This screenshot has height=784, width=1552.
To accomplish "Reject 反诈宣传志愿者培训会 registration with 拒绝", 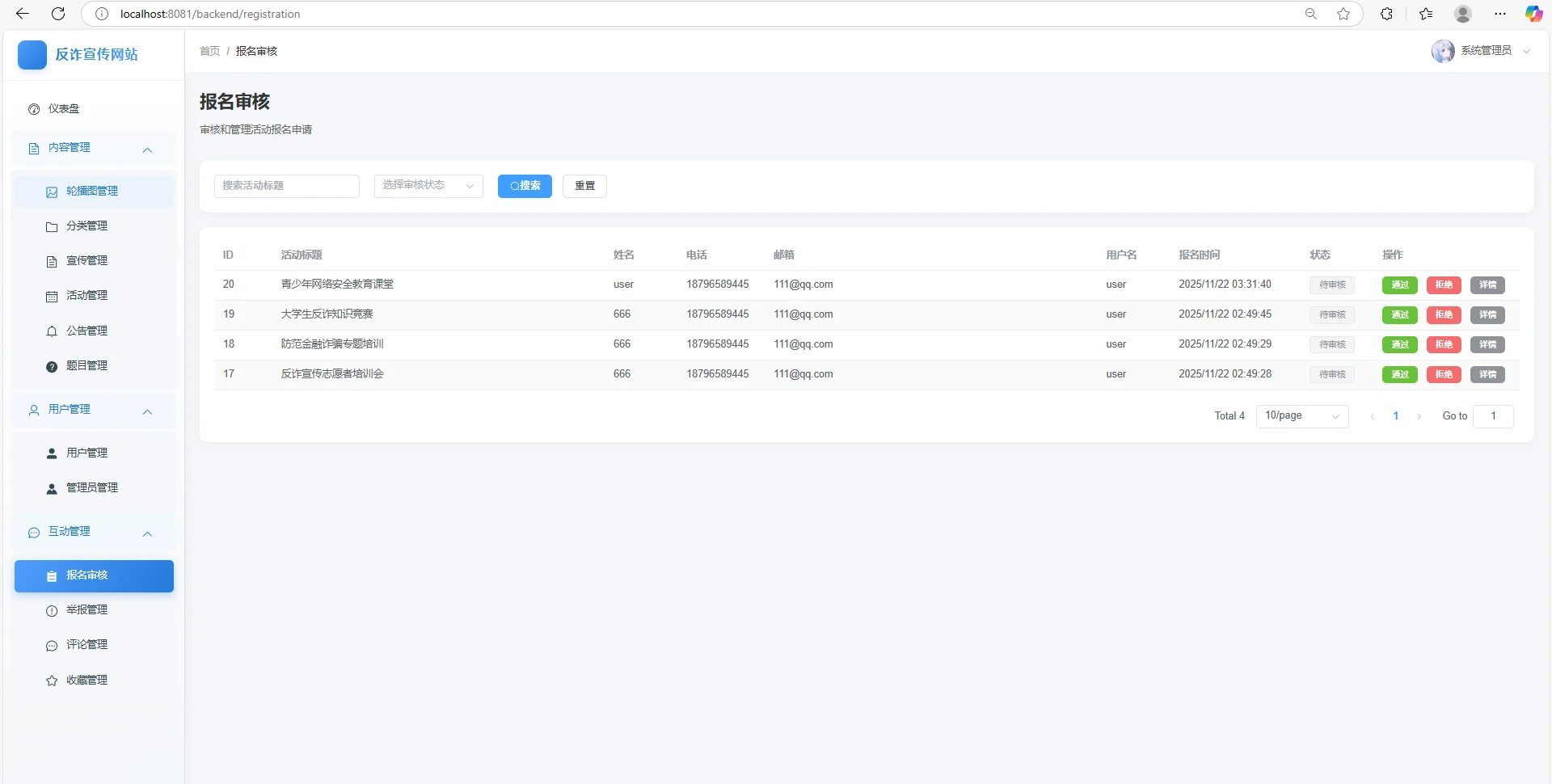I will 1444,374.
